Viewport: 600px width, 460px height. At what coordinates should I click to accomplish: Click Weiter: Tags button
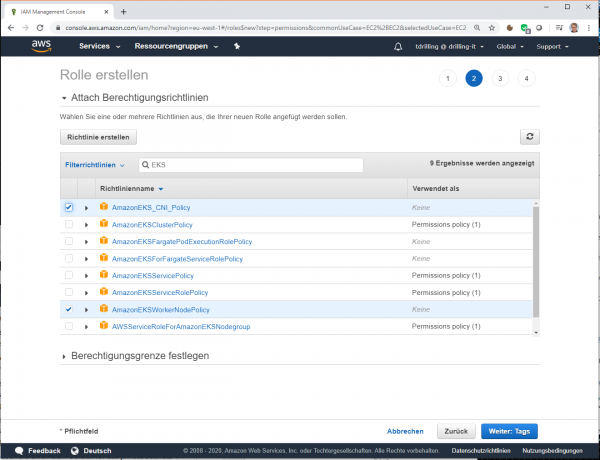click(509, 431)
